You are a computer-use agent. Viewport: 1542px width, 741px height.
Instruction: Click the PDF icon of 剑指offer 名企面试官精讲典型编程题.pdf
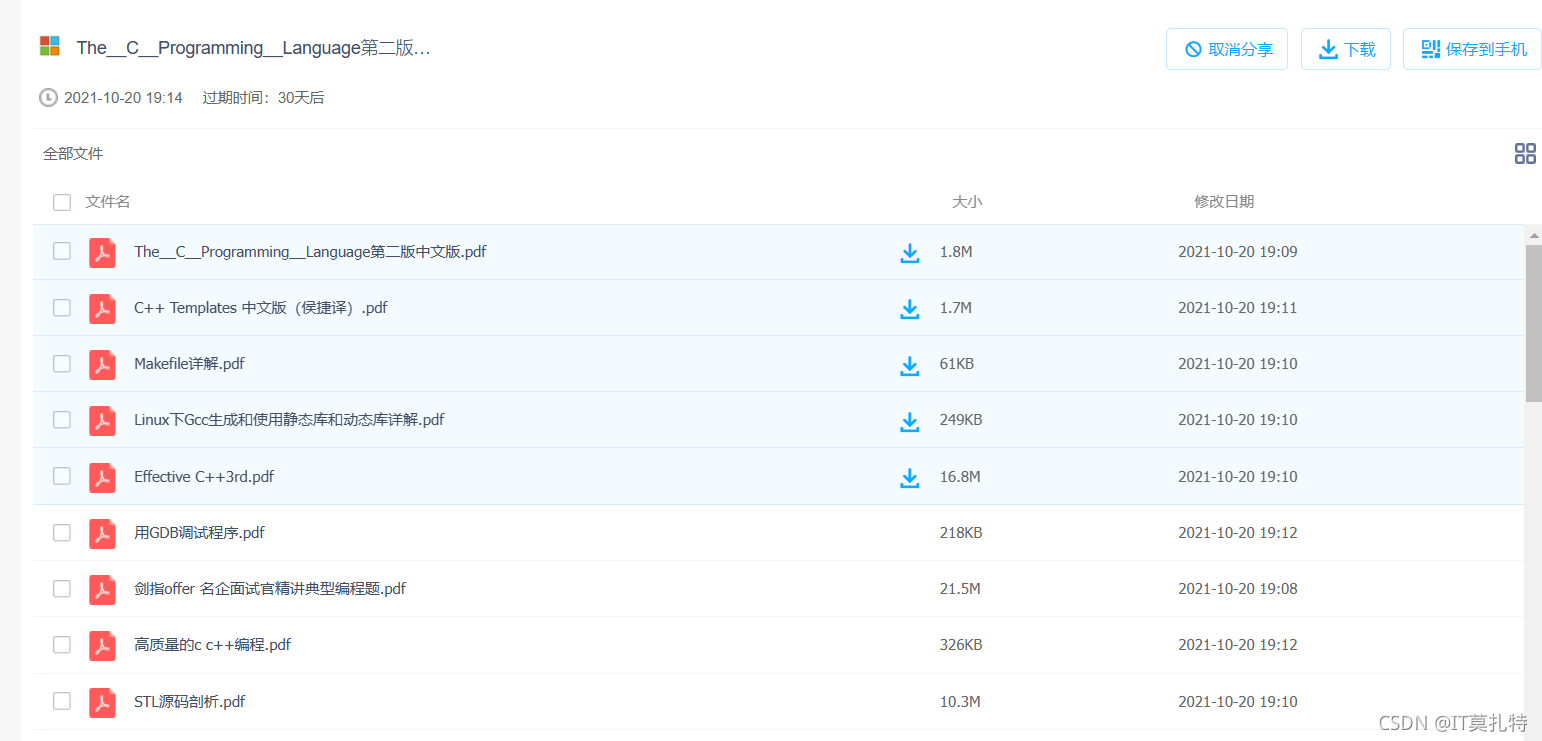point(102,590)
